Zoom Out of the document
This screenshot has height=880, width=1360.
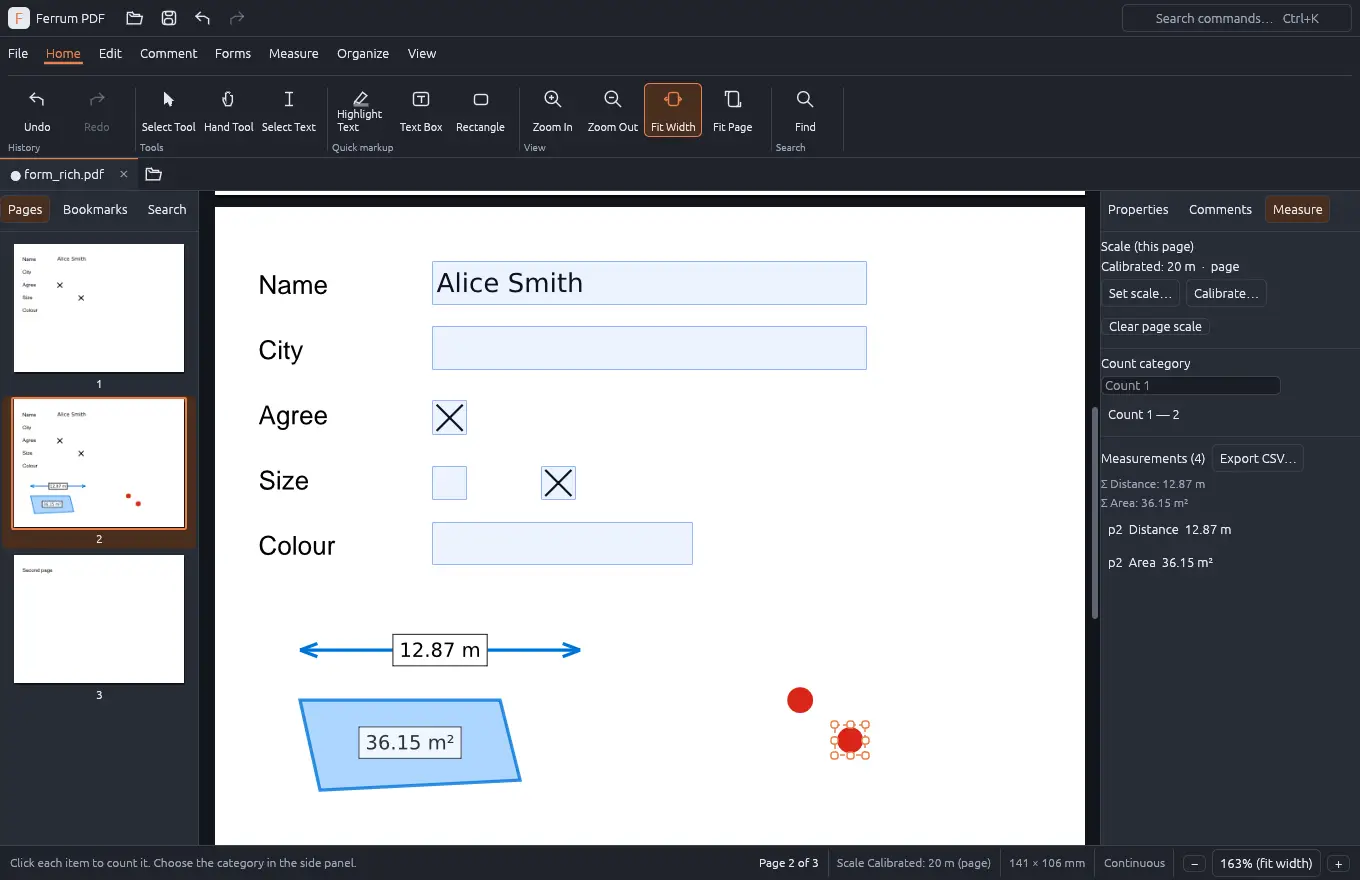pos(613,110)
